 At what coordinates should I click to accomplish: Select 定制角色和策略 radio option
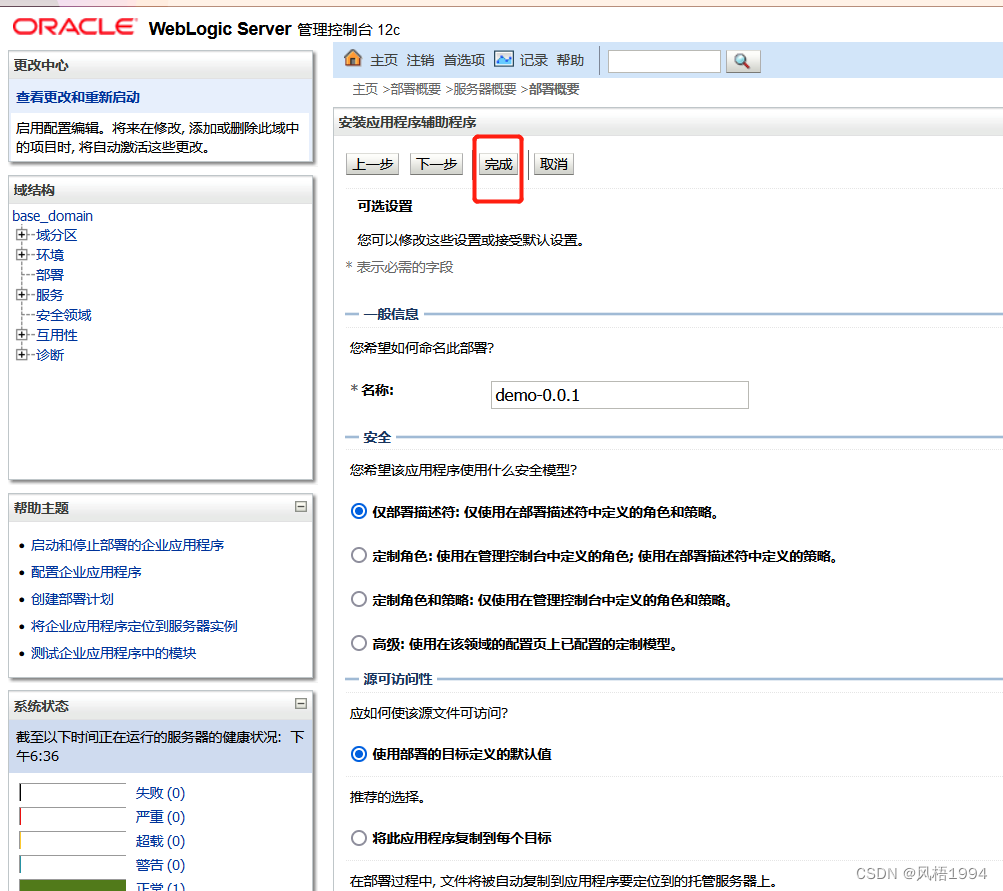(359, 599)
